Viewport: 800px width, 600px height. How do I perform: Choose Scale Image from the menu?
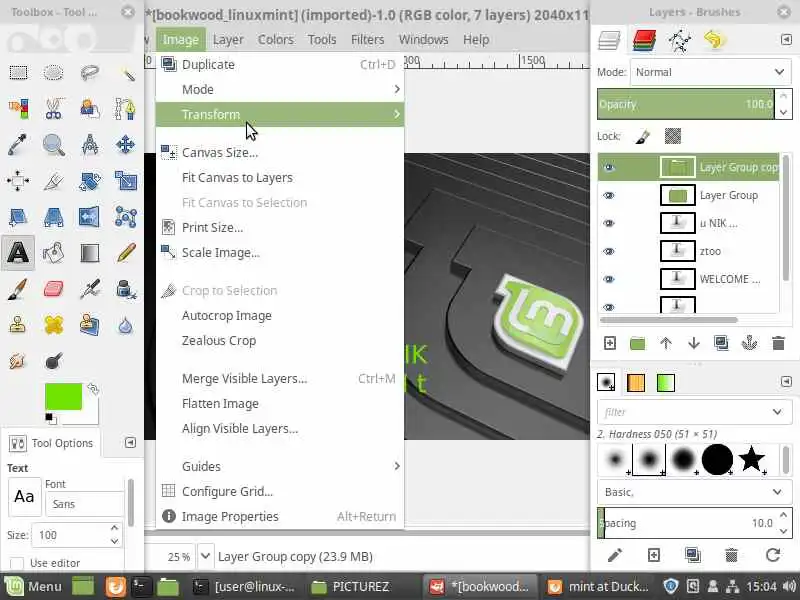280,253
